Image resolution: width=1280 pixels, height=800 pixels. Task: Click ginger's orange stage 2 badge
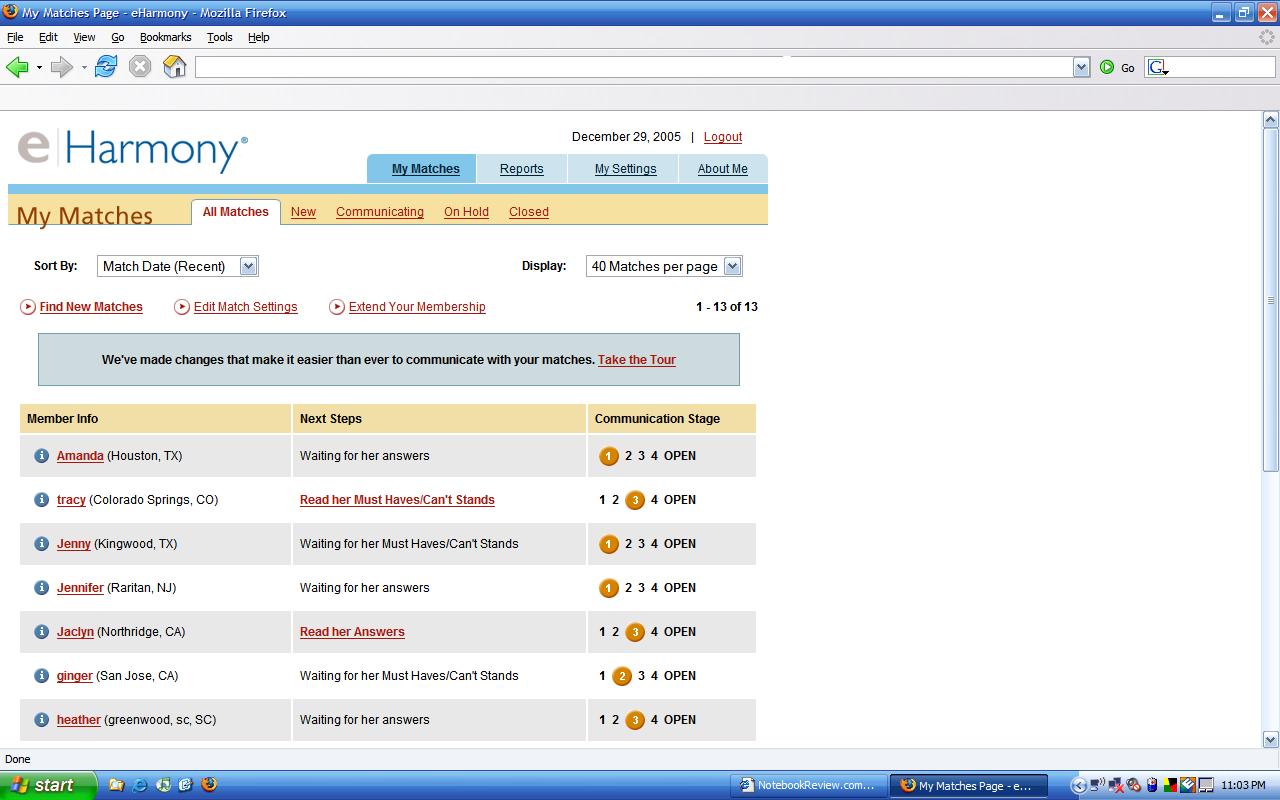click(x=622, y=677)
